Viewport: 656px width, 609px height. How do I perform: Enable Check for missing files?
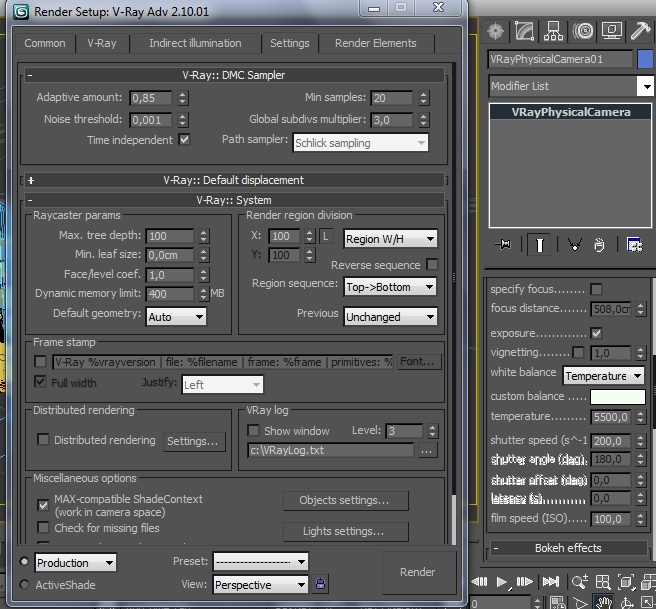click(43, 527)
